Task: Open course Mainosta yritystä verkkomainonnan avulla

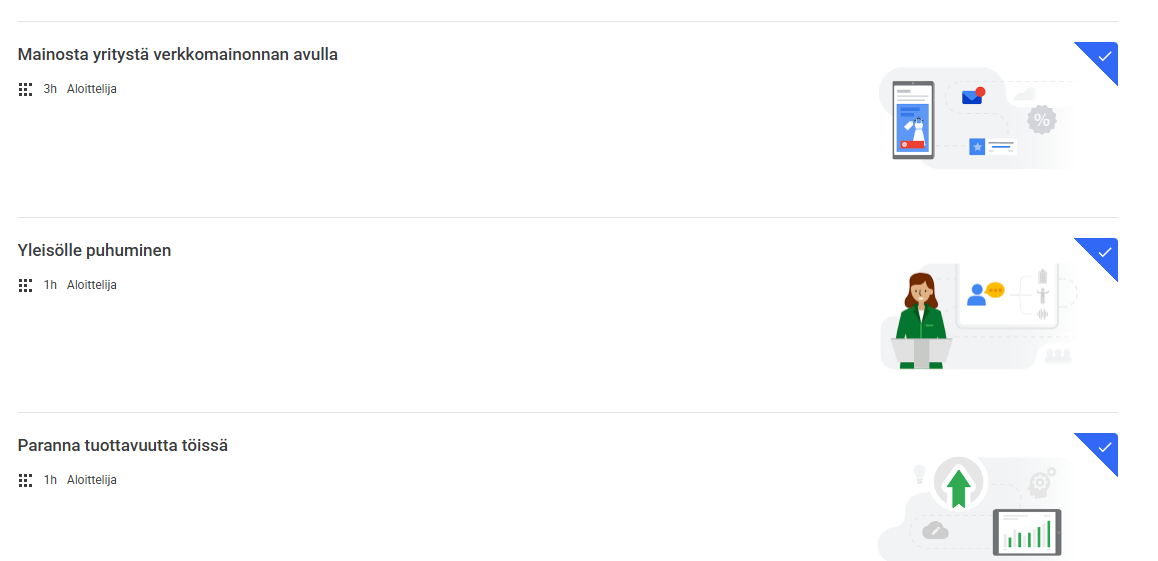Action: pyautogui.click(x=177, y=55)
